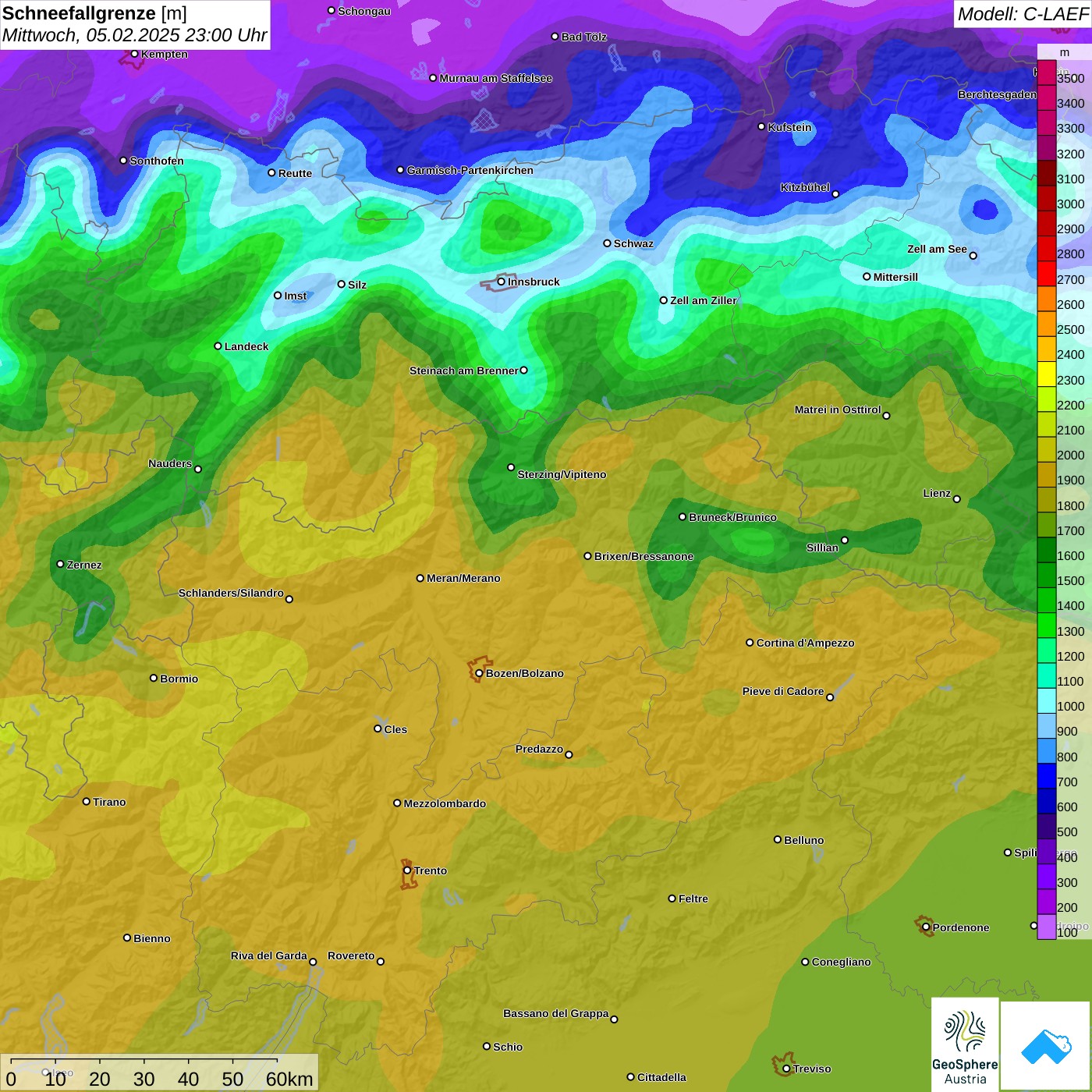
Task: Select the Treviso city marker dot
Action: pyautogui.click(x=786, y=1069)
